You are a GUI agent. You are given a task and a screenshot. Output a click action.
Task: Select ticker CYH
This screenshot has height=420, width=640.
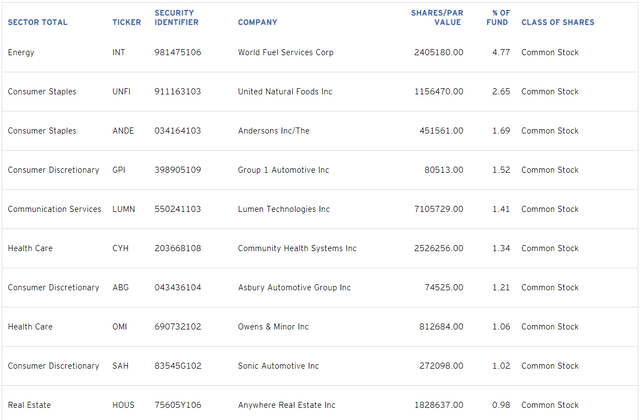coord(120,248)
